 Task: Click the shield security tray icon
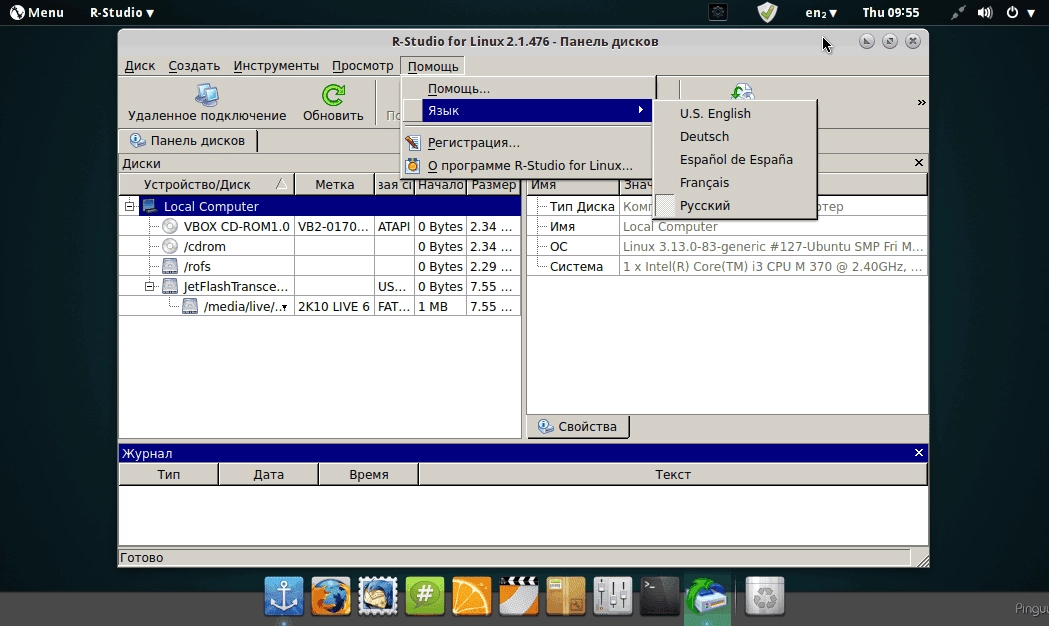[x=767, y=12]
